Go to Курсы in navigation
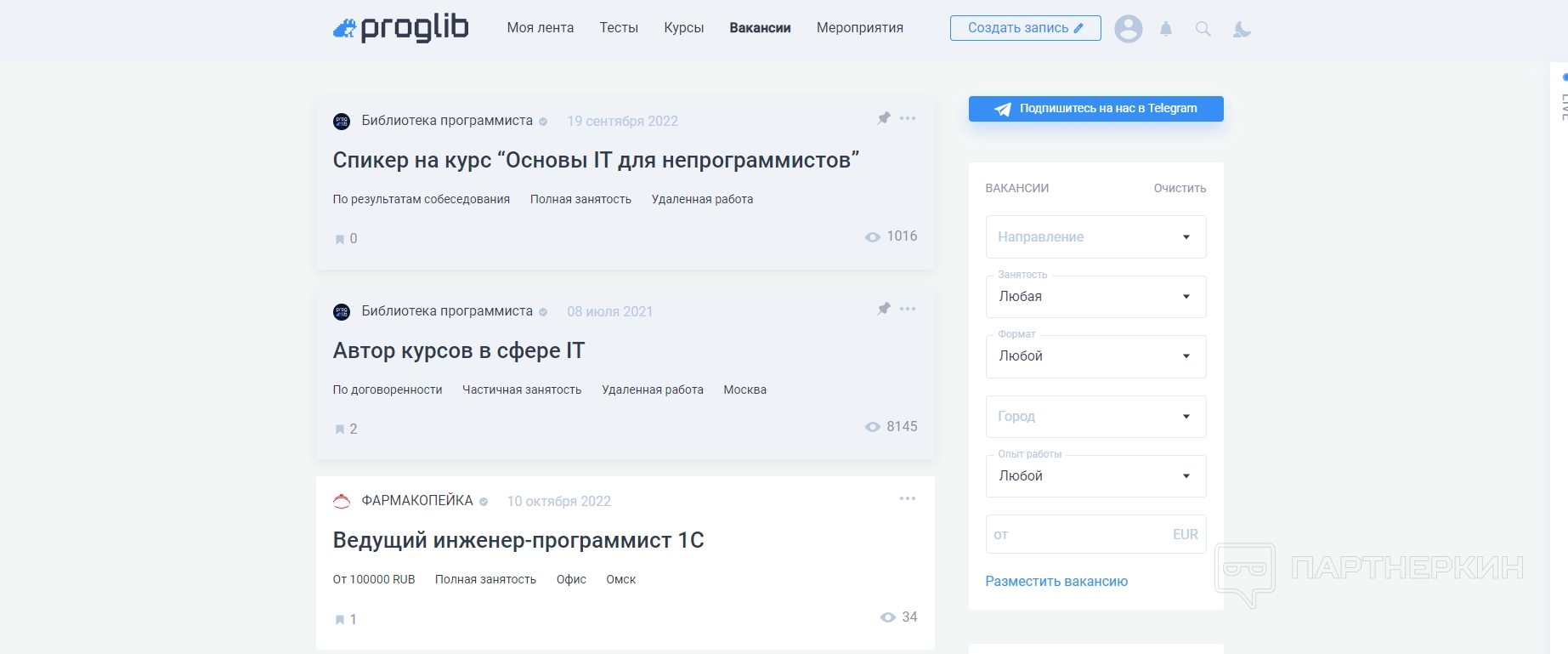 683,28
